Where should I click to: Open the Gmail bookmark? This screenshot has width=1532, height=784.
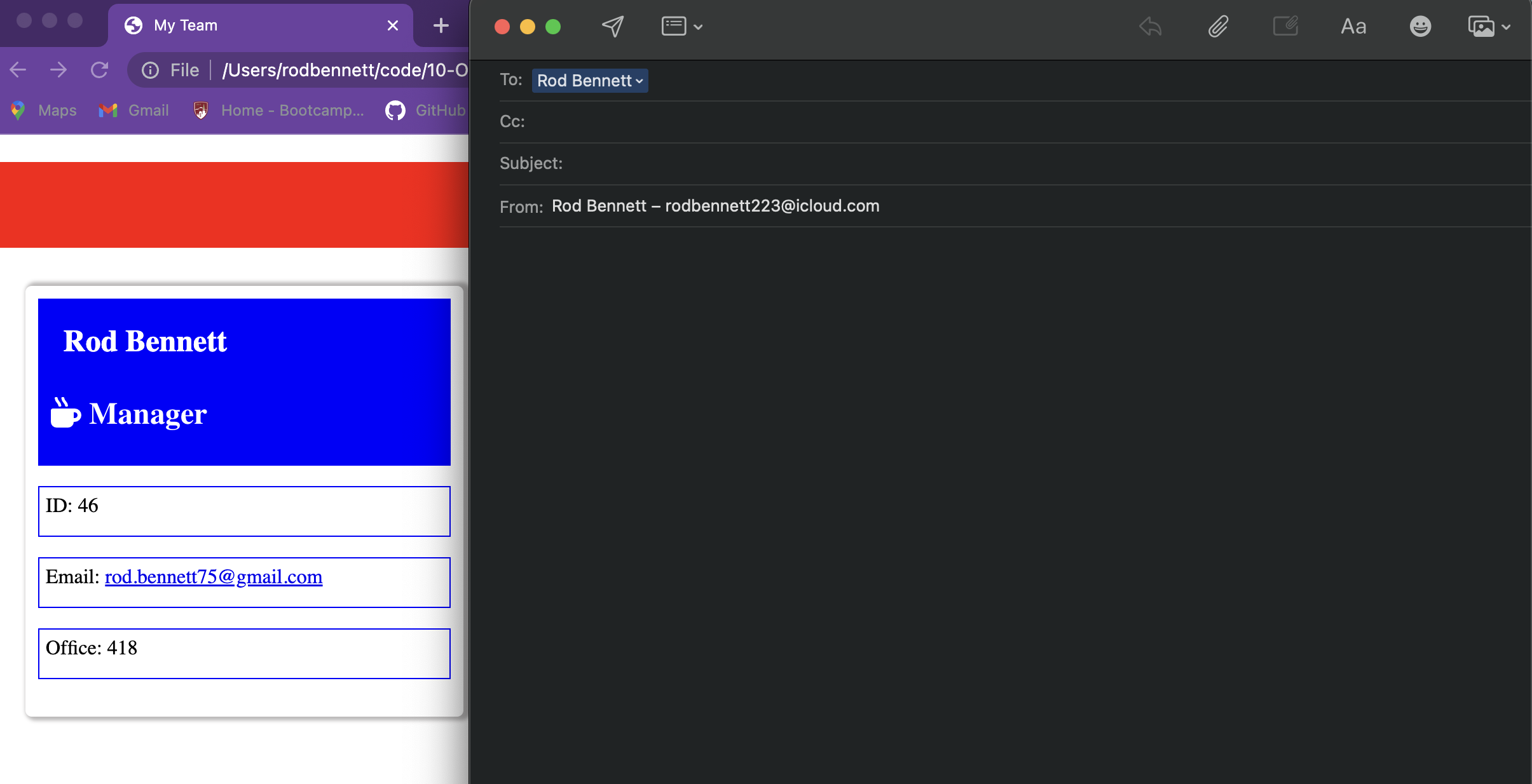tap(133, 110)
